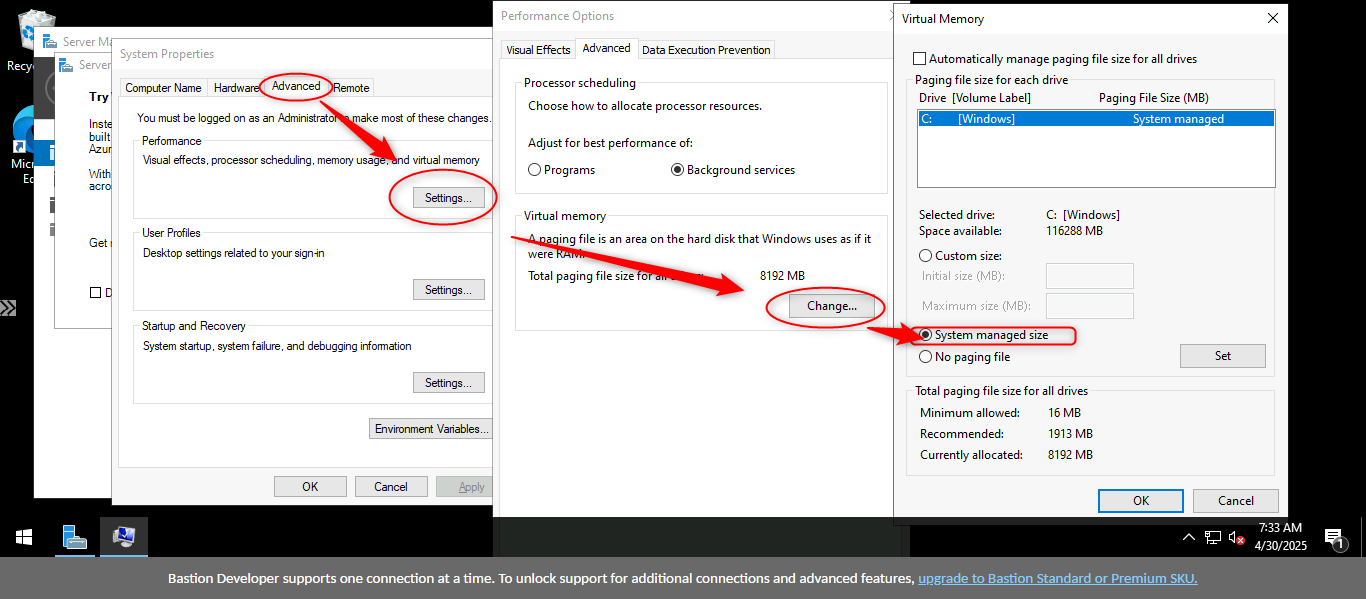Click OK in System Properties
The width and height of the screenshot is (1366, 599).
coord(310,487)
